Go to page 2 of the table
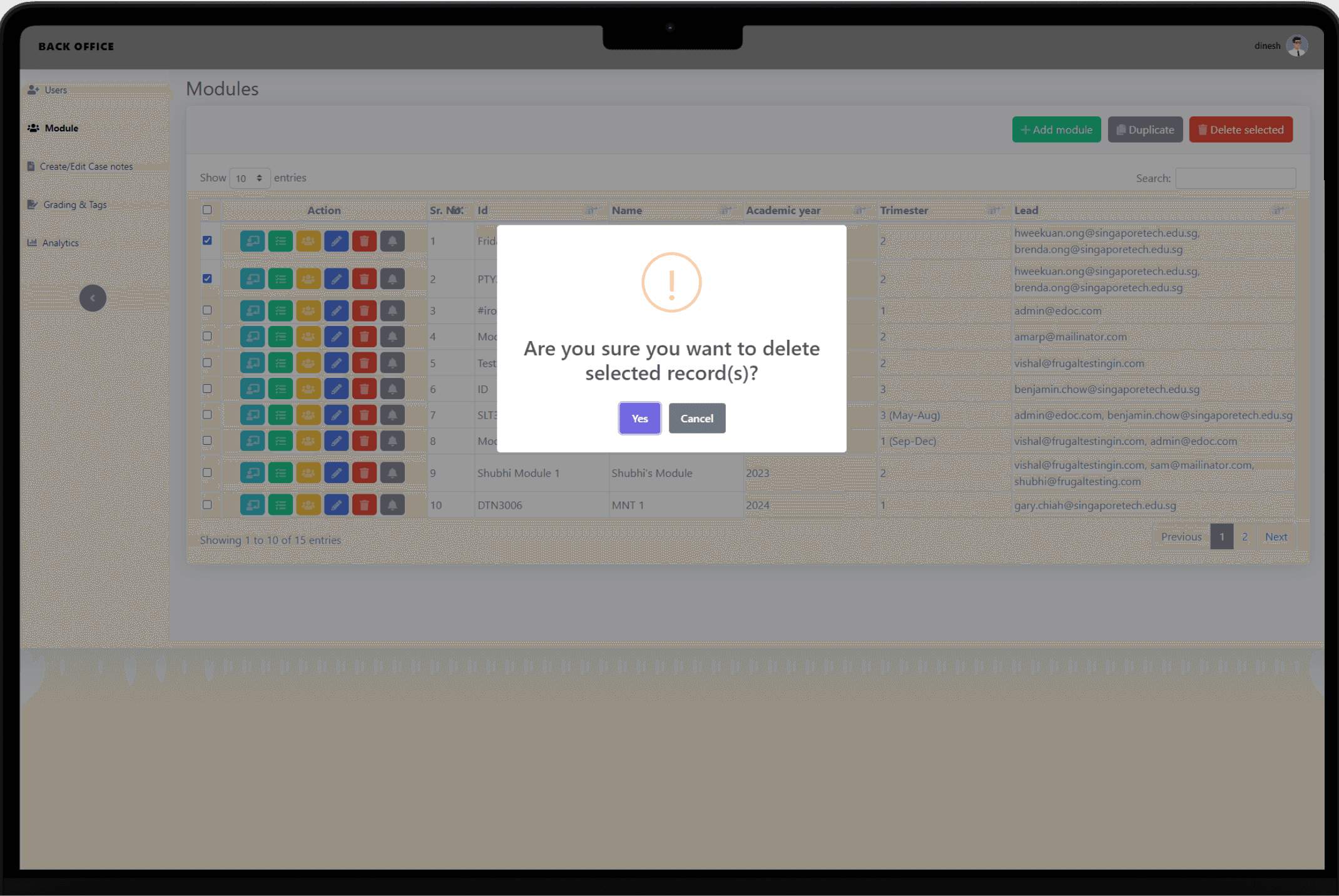This screenshot has width=1339, height=896. tap(1245, 537)
